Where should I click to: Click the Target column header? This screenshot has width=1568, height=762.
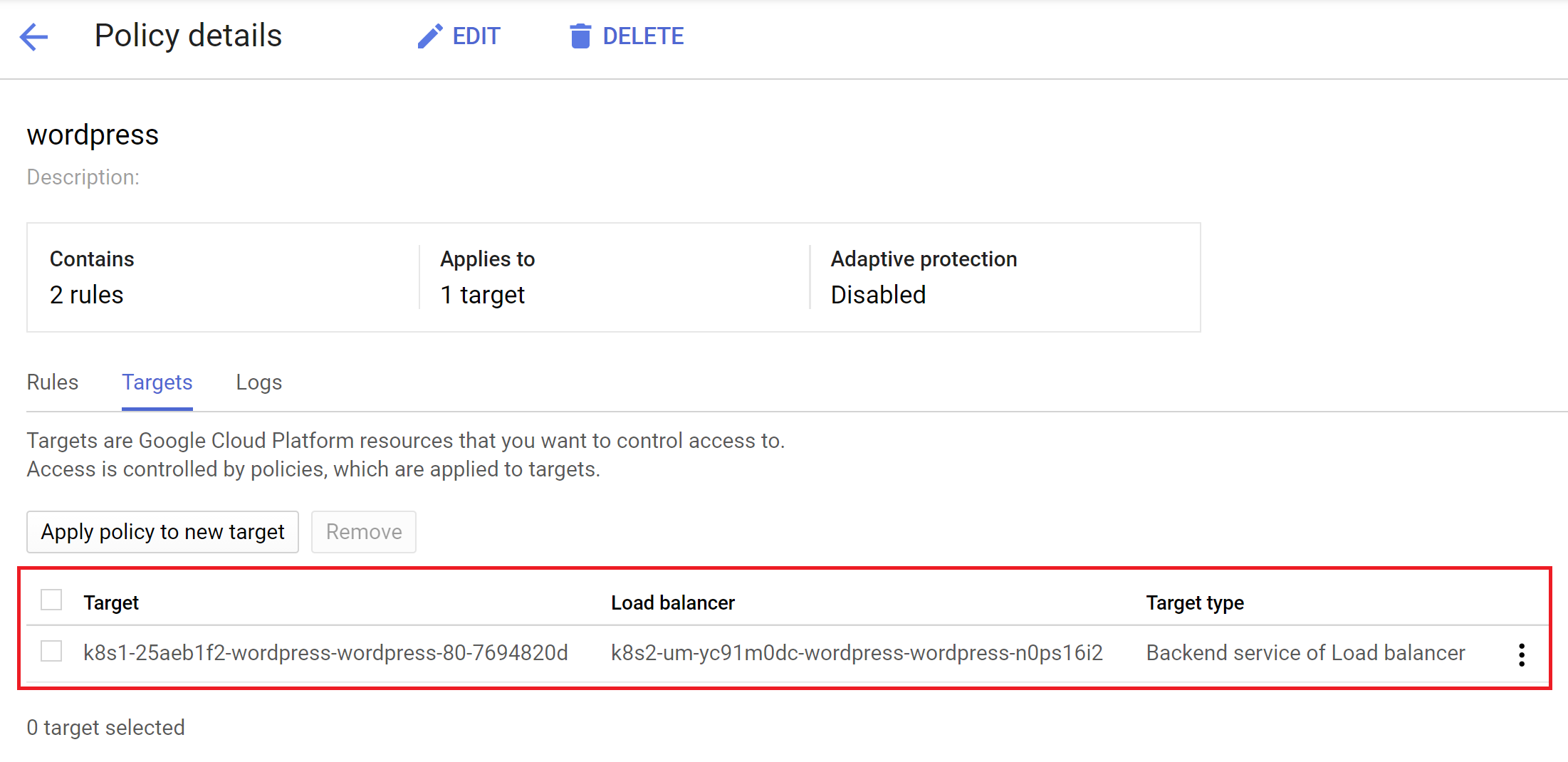tap(111, 603)
